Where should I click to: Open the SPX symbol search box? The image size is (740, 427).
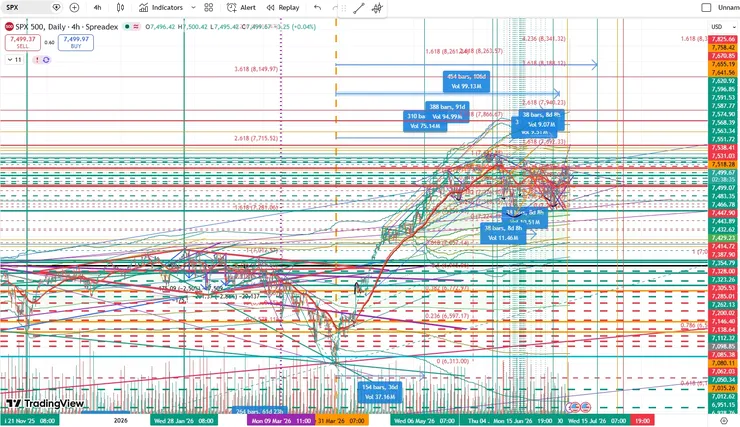pyautogui.click(x=26, y=7)
